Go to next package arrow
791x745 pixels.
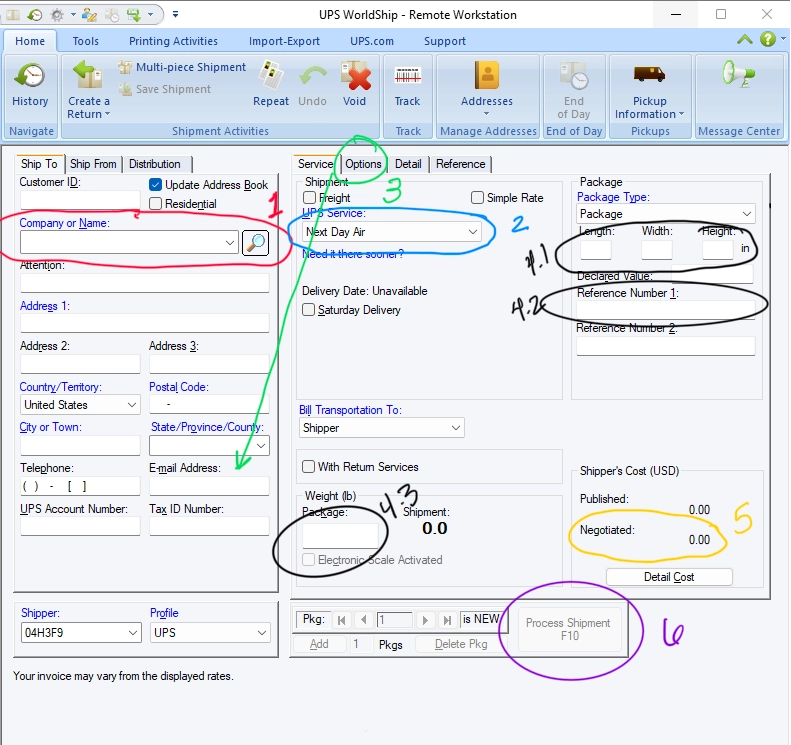point(425,620)
